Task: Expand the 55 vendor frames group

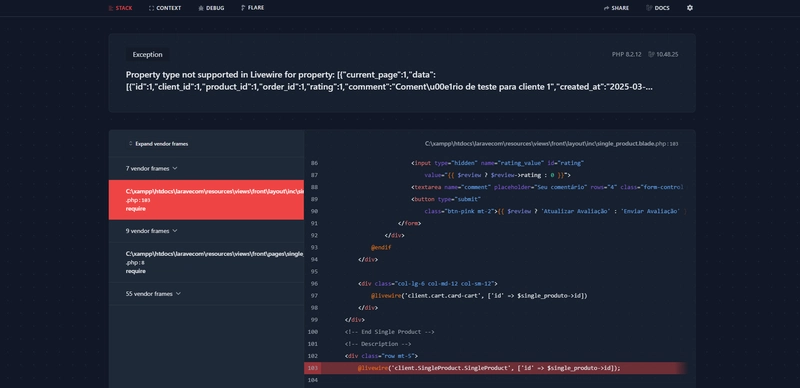Action: coord(154,294)
